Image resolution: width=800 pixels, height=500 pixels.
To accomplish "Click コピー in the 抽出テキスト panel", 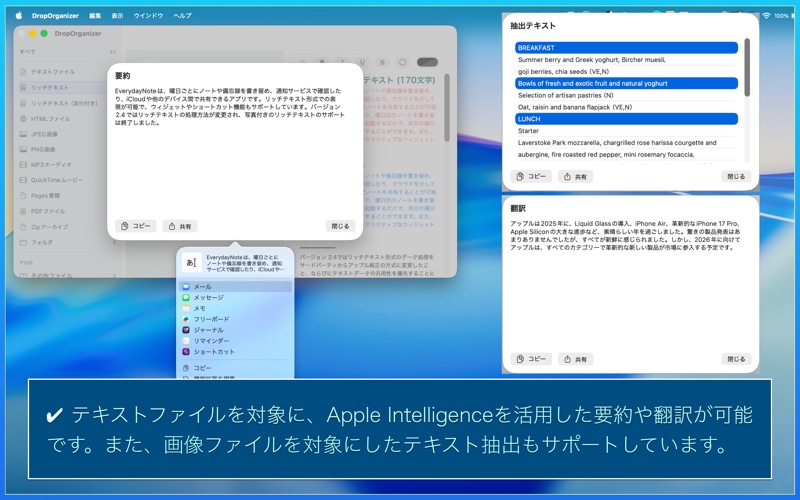I will point(531,177).
